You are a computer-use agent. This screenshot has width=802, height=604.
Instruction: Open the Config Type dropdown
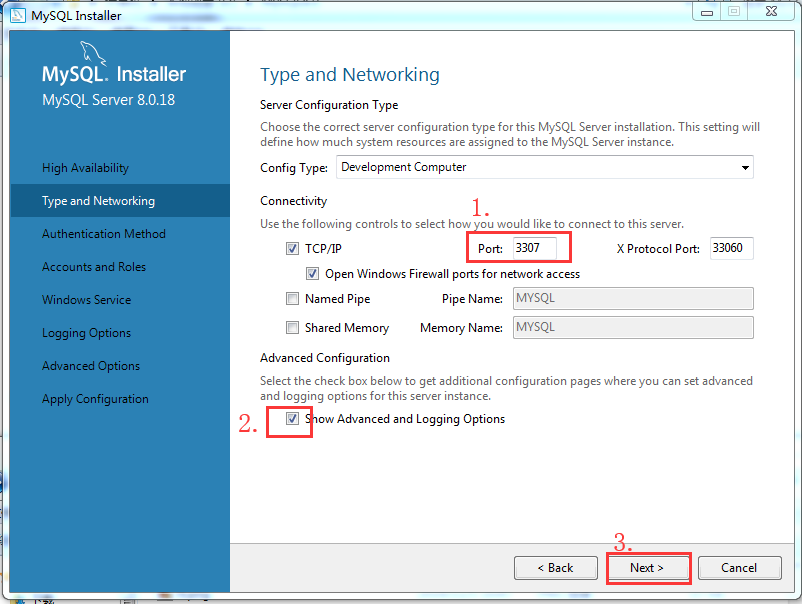[745, 167]
